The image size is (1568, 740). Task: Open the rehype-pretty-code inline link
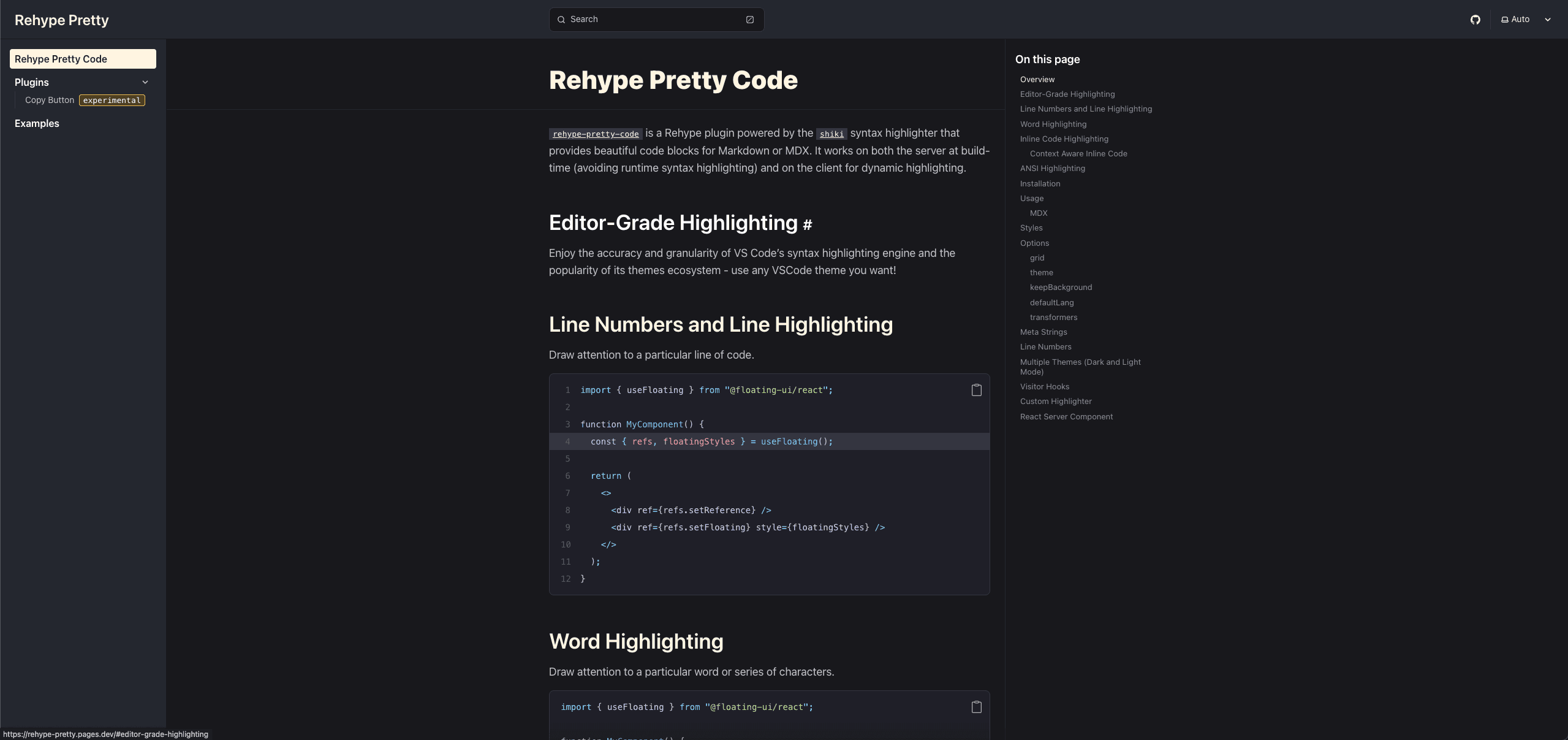click(x=596, y=134)
